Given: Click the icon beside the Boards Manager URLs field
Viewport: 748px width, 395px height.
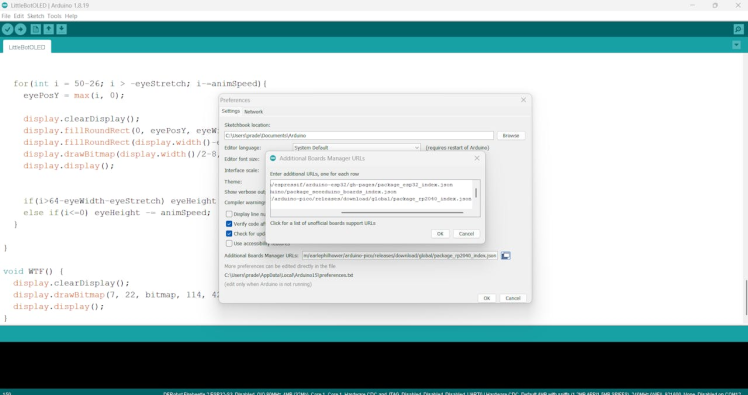Looking at the screenshot, I should point(506,256).
